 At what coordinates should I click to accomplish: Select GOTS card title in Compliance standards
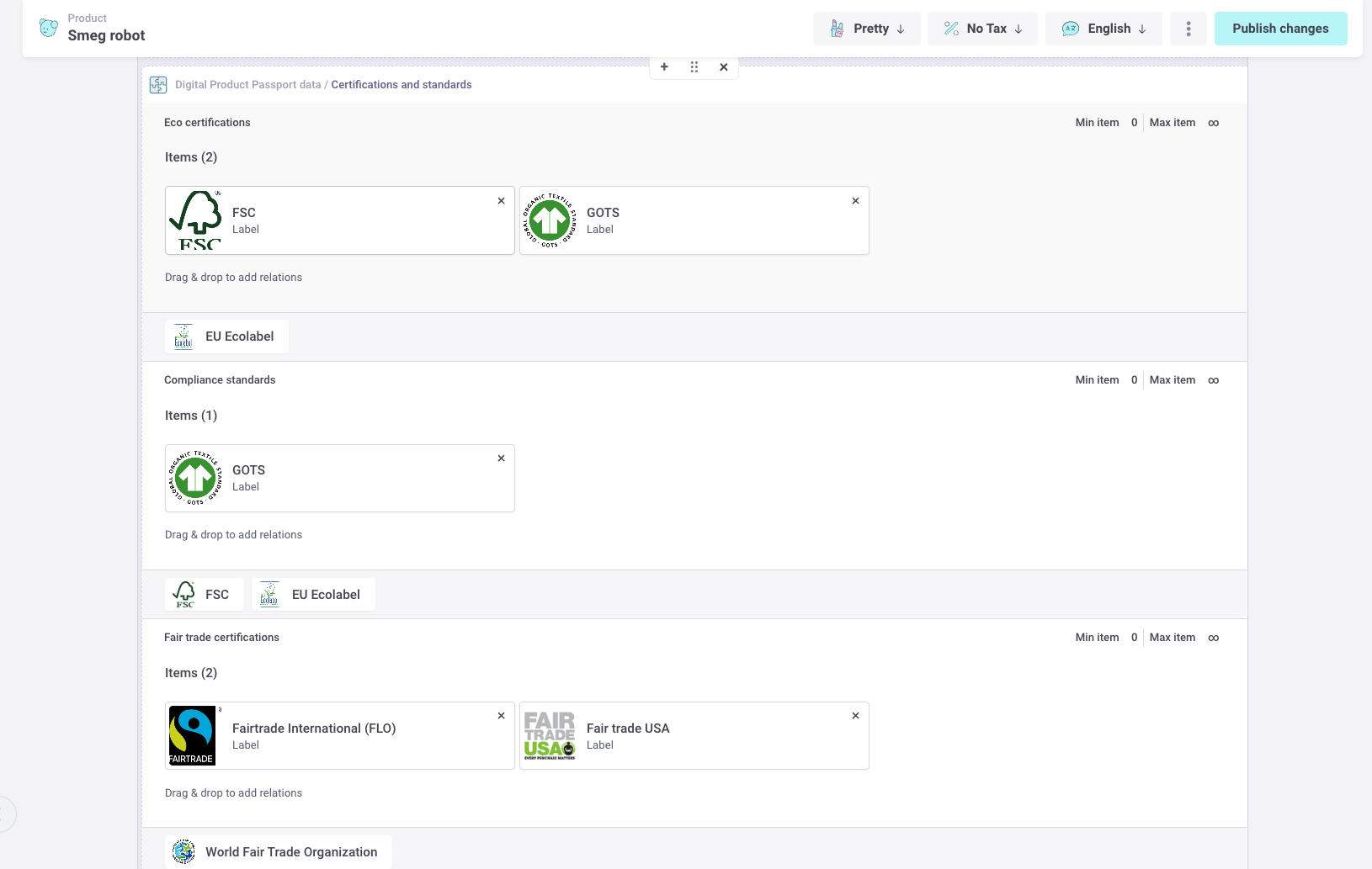[x=248, y=470]
